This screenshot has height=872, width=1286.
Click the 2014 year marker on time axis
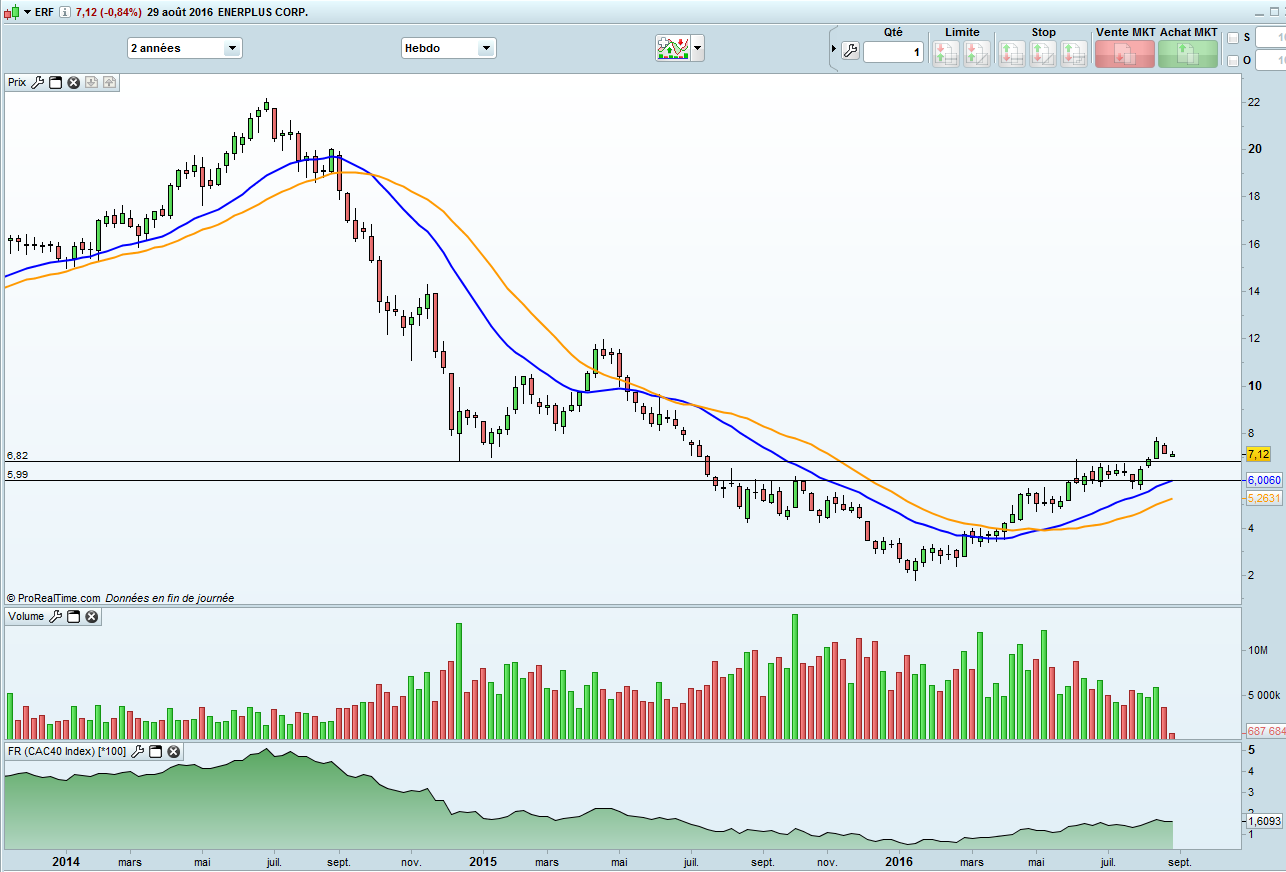66,861
